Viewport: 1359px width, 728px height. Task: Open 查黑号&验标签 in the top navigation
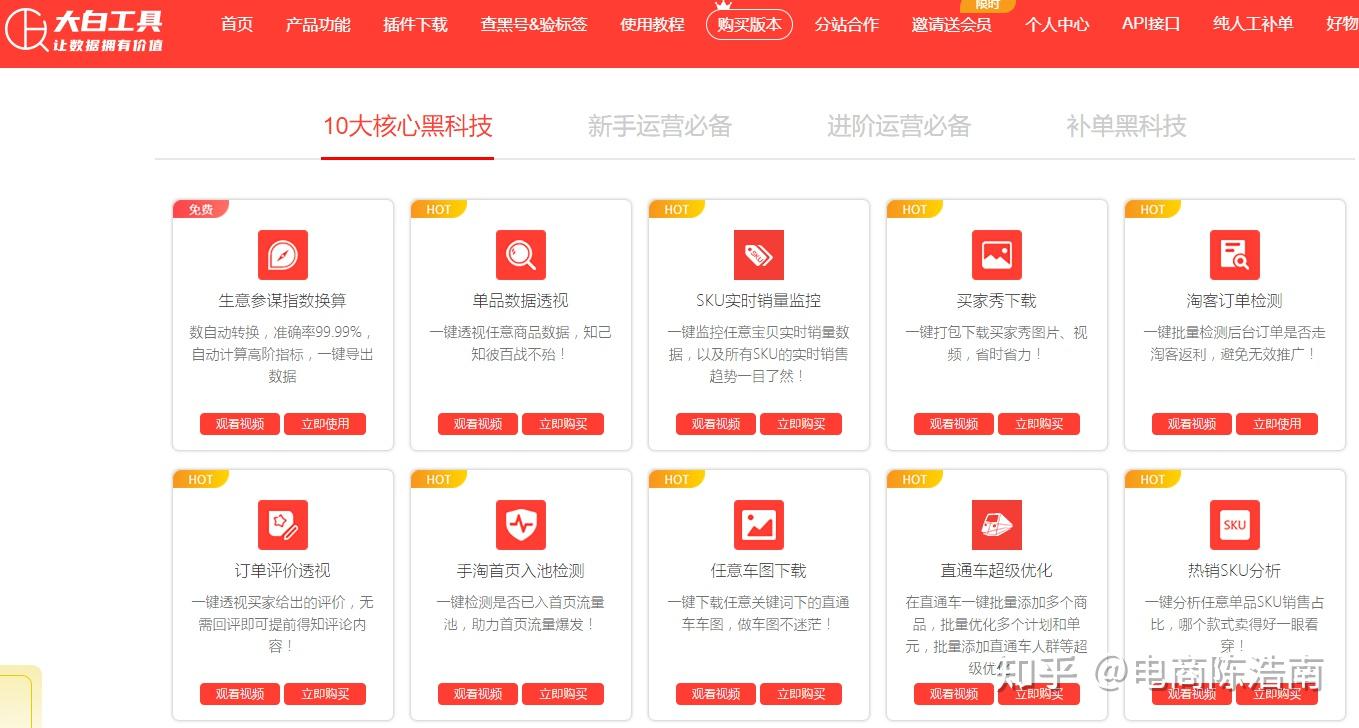click(x=534, y=24)
